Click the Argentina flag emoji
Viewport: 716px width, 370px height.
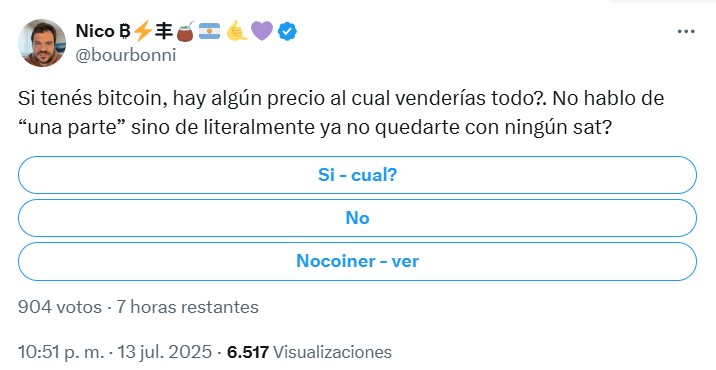pyautogui.click(x=210, y=31)
